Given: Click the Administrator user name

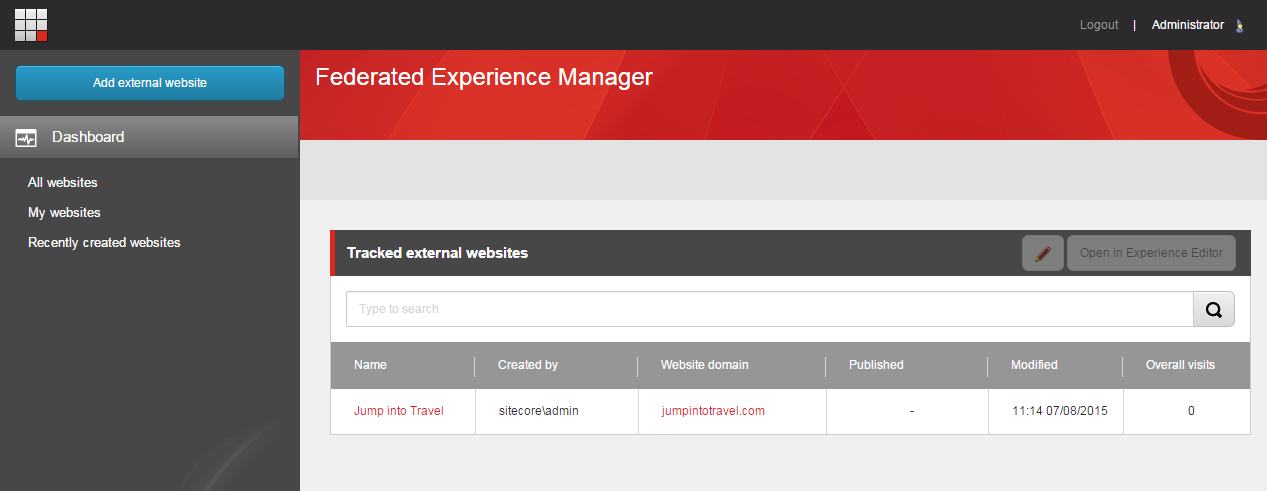Looking at the screenshot, I should pos(1188,25).
